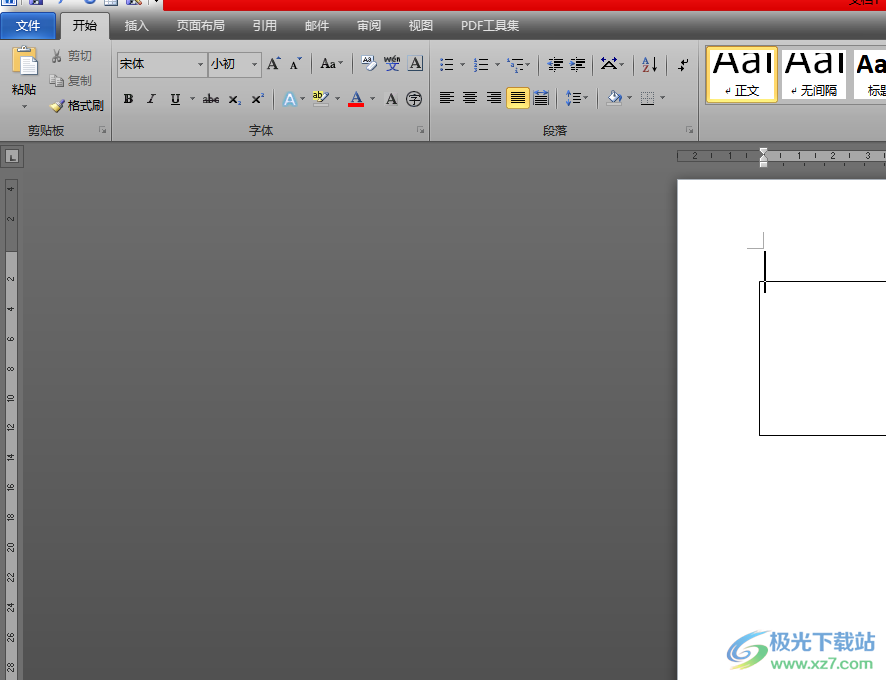This screenshot has width=886, height=680.
Task: Open the Font dialog launcher
Action: (x=420, y=130)
